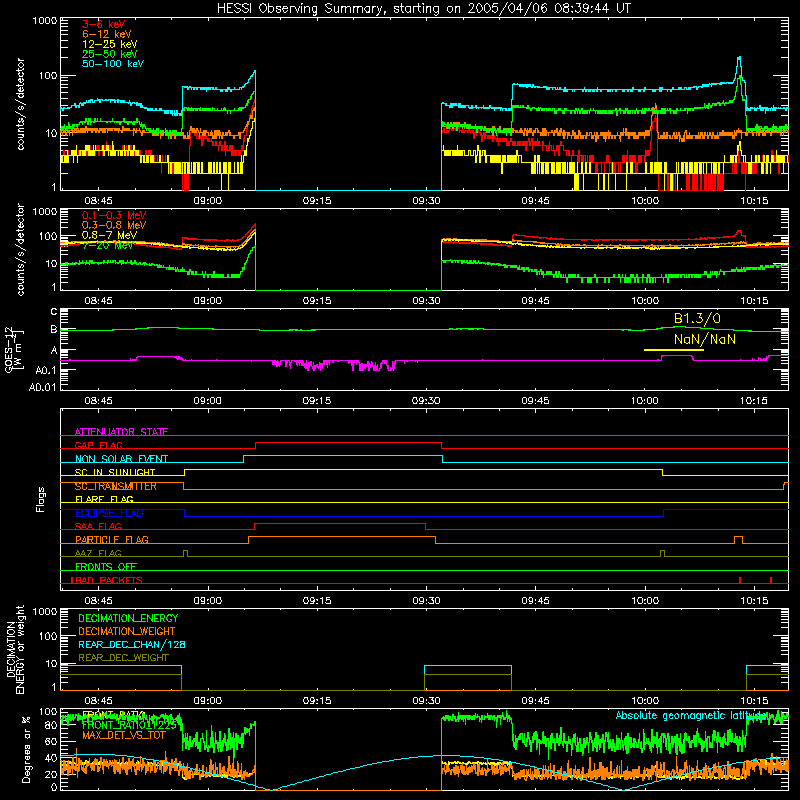Select the FLARE_FLAG label
800x800 pixels.
coord(104,499)
